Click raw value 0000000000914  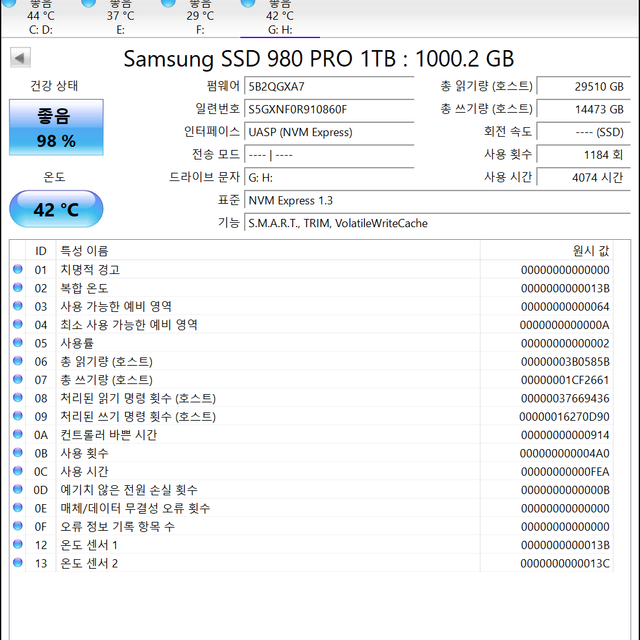[x=565, y=435]
